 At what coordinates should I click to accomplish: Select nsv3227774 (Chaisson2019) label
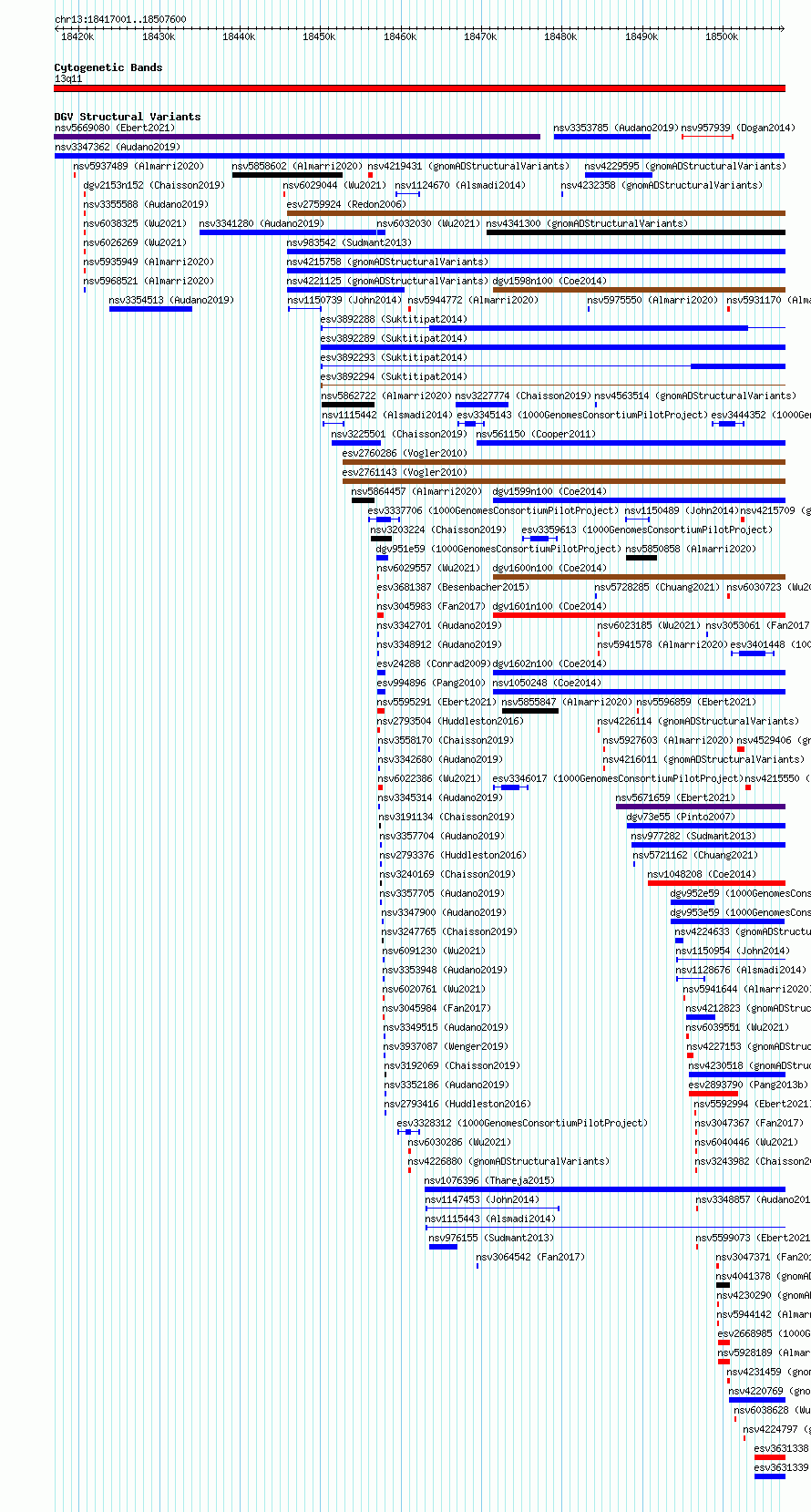(x=523, y=396)
